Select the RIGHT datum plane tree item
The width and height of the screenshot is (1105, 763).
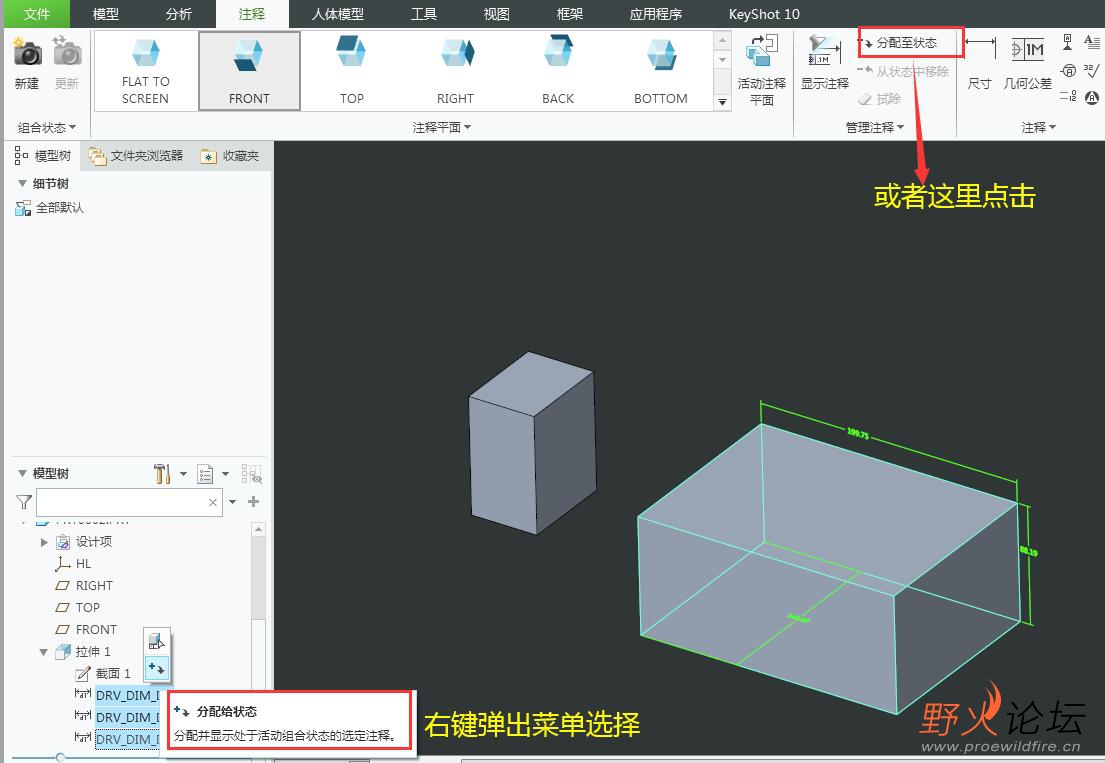84,585
